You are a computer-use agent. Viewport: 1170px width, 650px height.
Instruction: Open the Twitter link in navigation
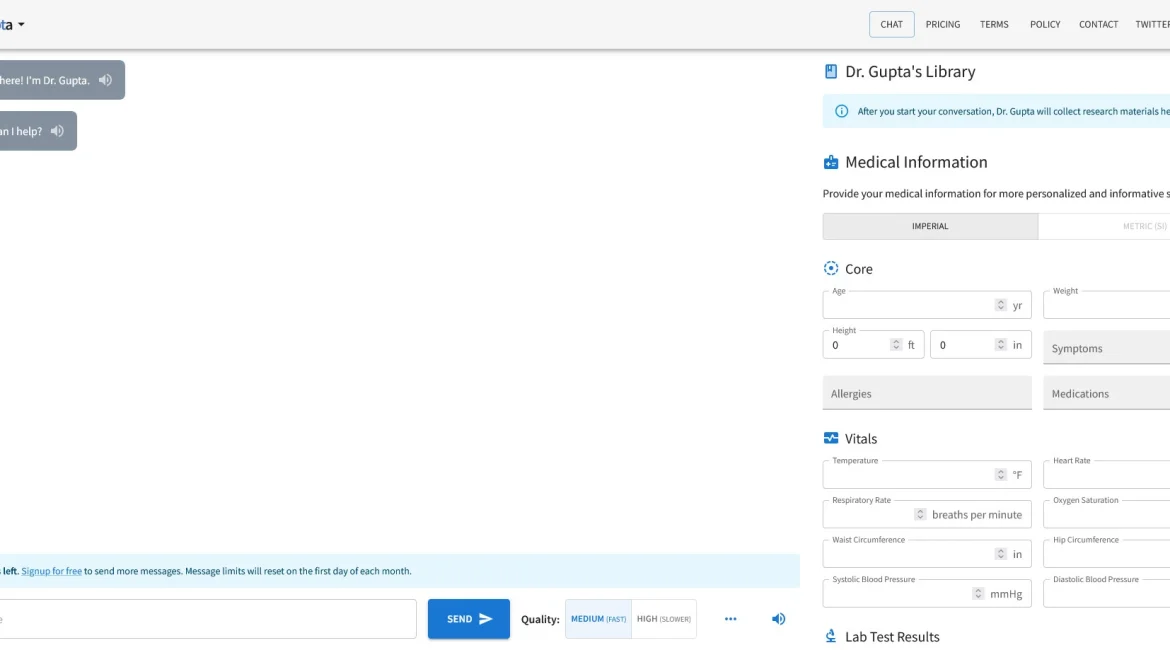[x=1152, y=25]
